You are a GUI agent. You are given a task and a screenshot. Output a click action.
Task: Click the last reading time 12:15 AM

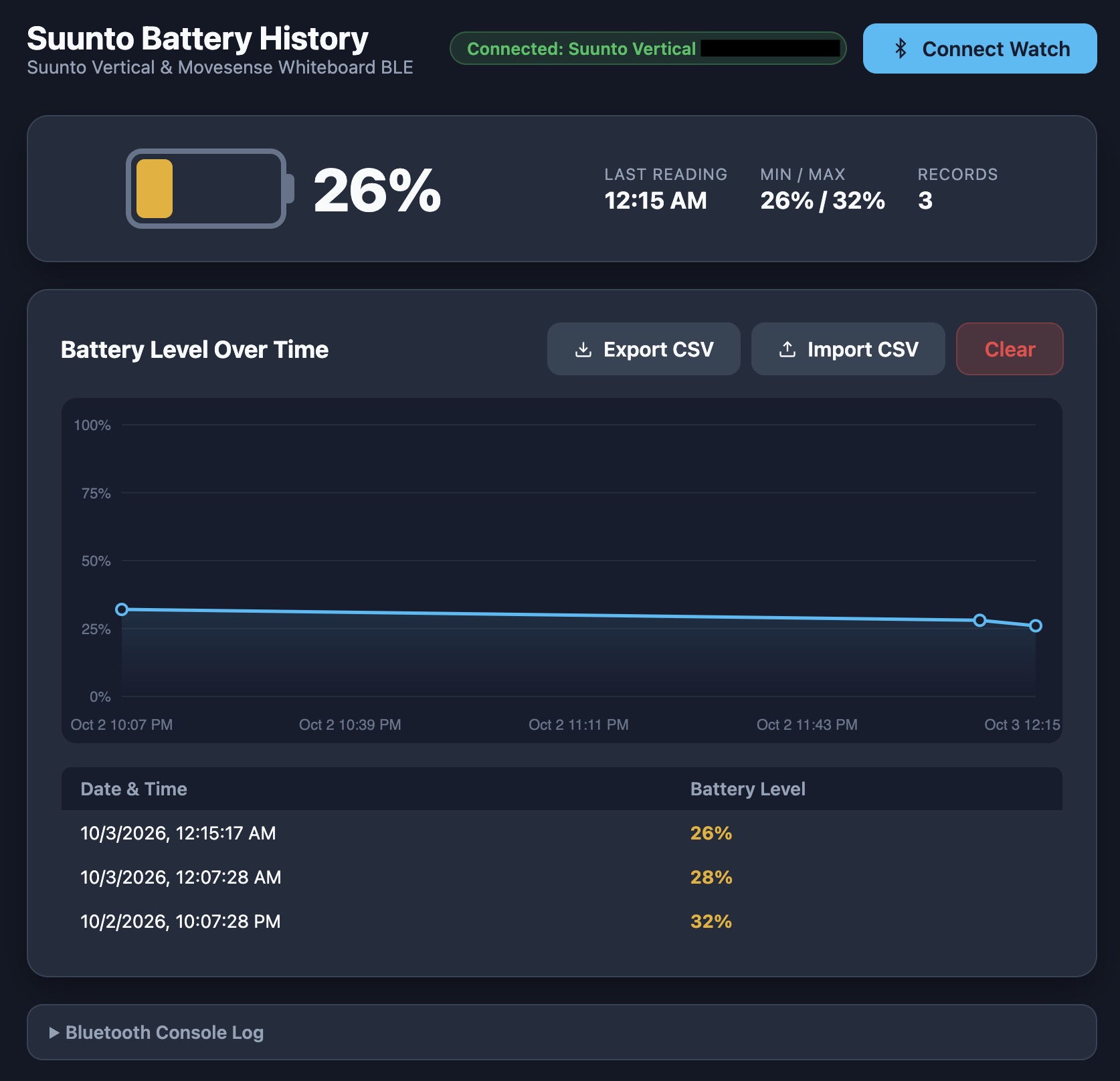(x=656, y=201)
